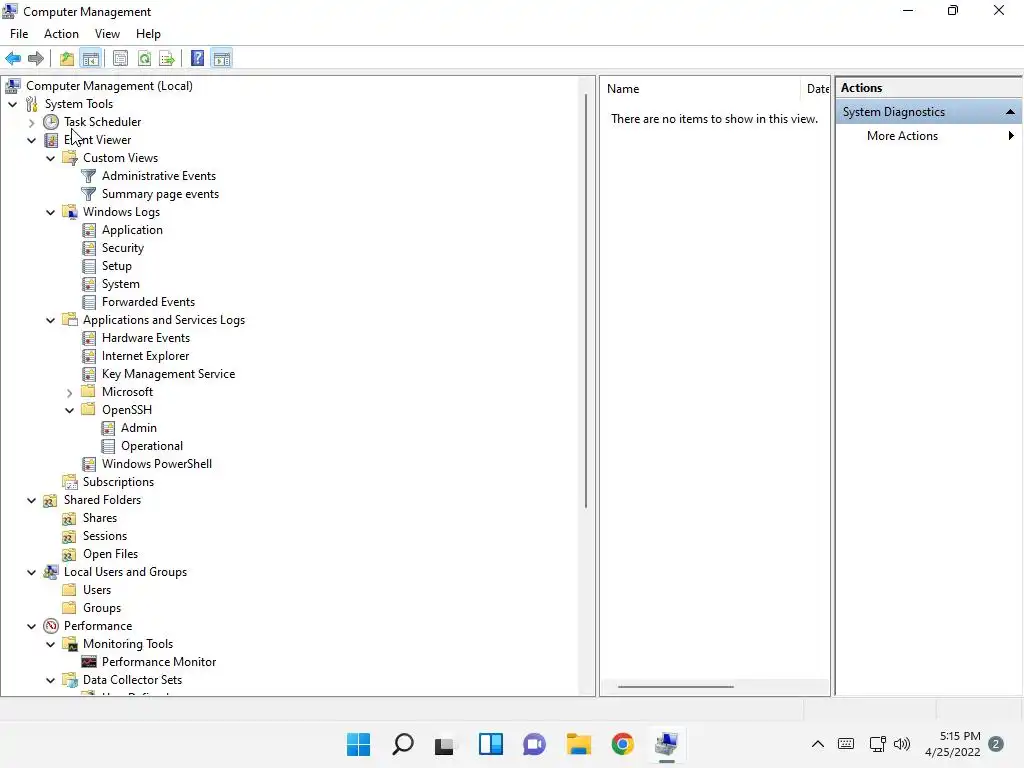1024x768 pixels.
Task: Click the Export List toolbar icon
Action: 167,59
